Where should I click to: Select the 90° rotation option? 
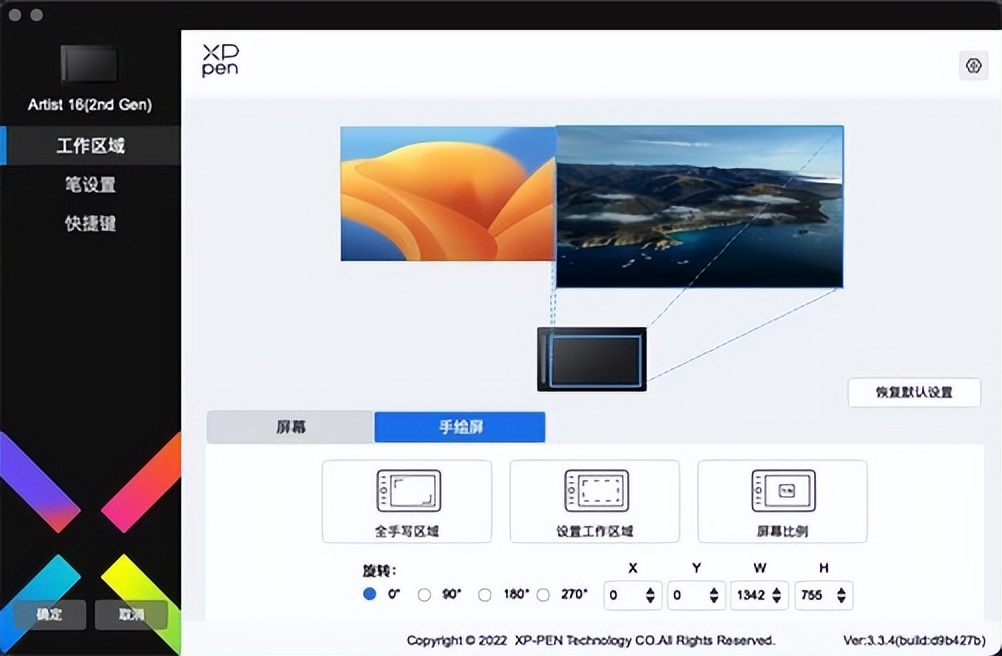pyautogui.click(x=427, y=594)
